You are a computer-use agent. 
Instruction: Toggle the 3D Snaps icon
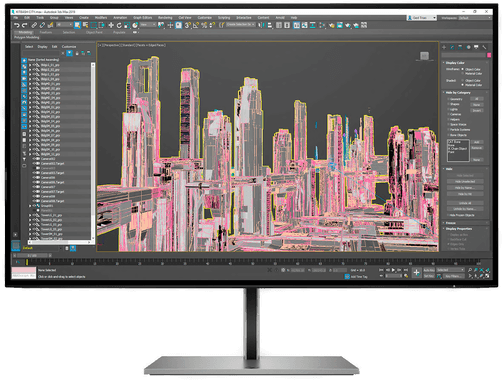188,25
